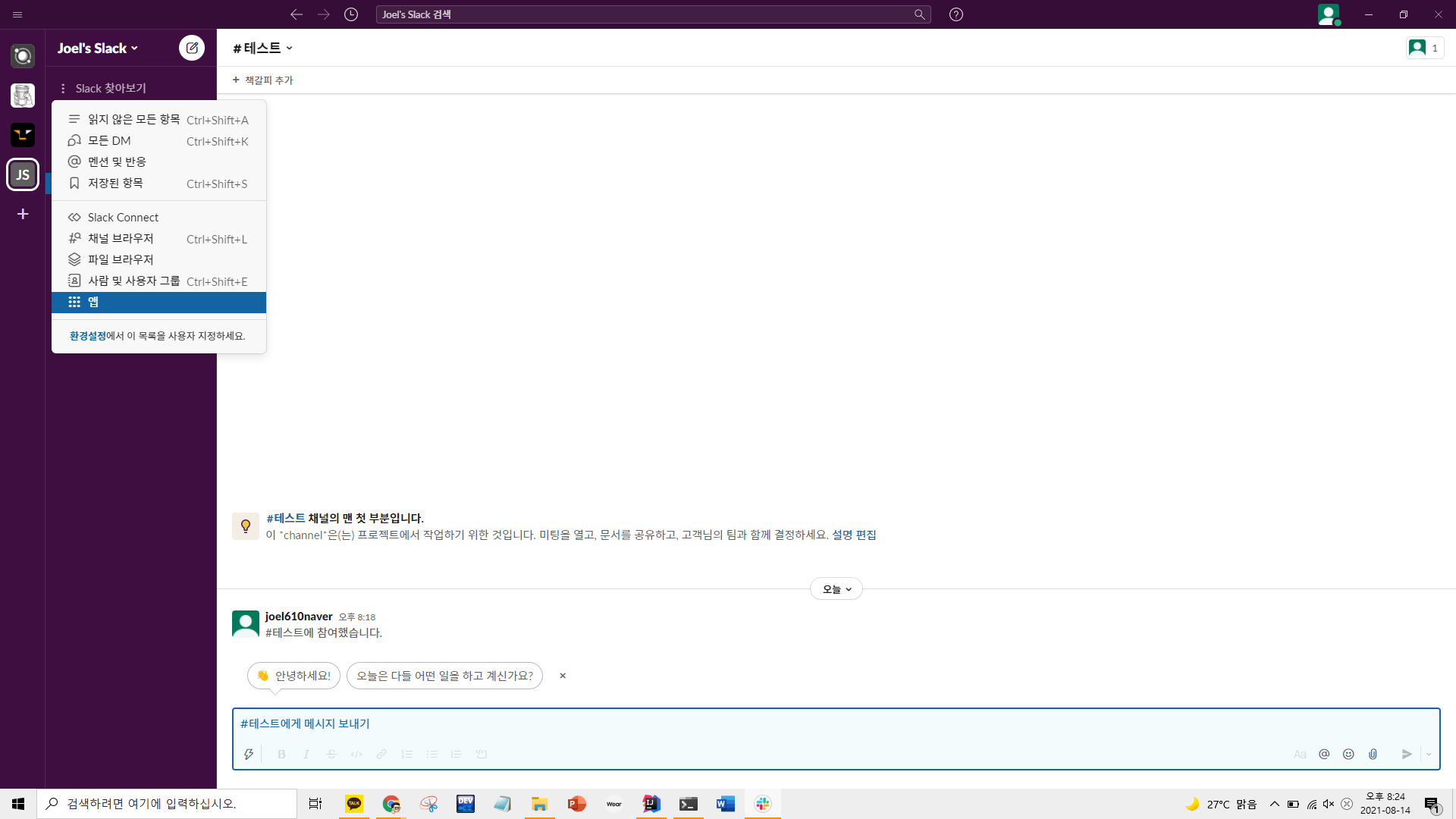
Task: Click the mention @ icon in composer
Action: [1324, 754]
